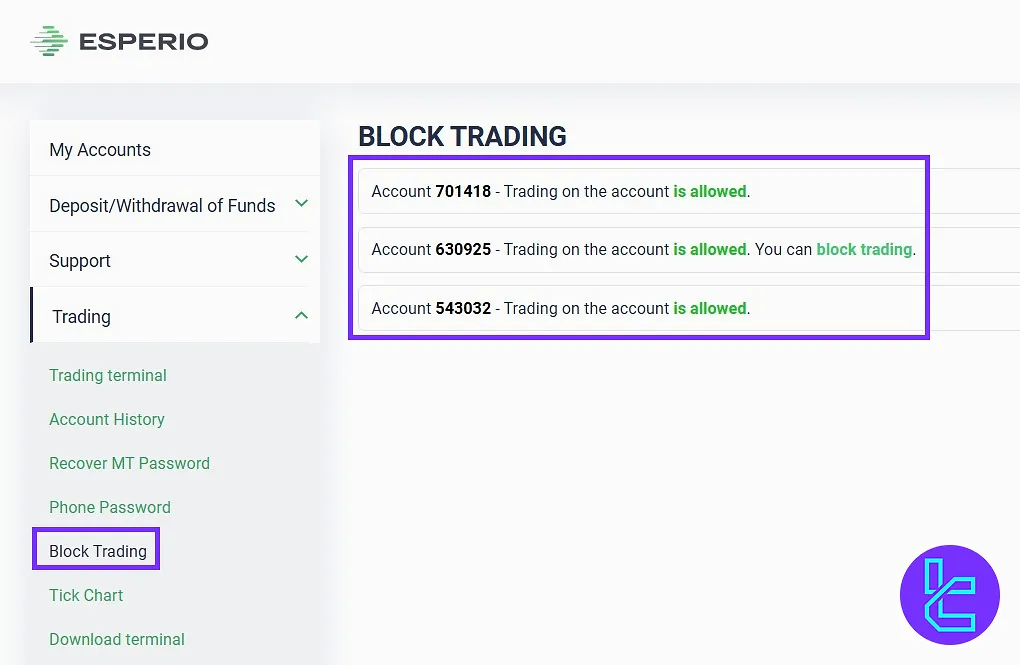
Task: Click the ESPERIO brand name text
Action: point(143,42)
